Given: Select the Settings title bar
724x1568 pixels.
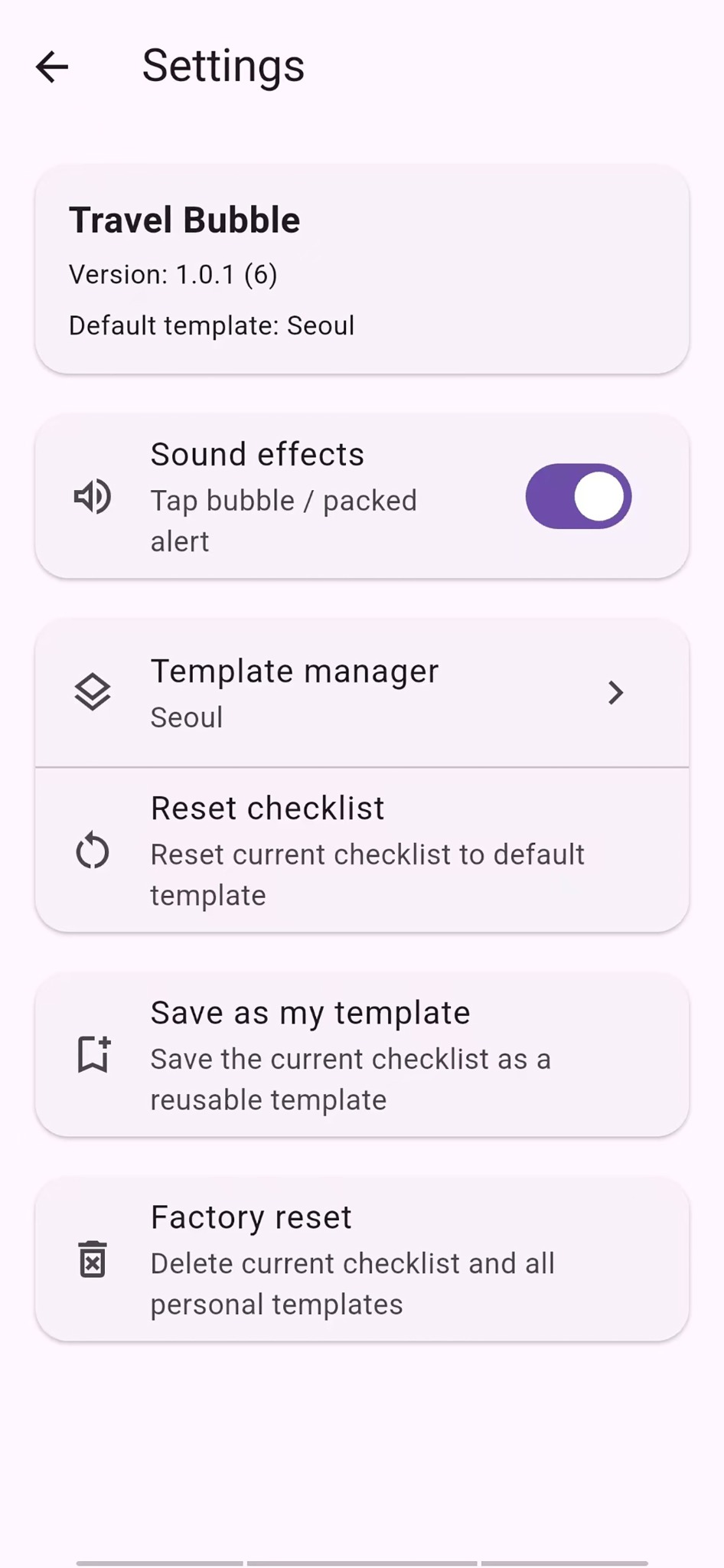Looking at the screenshot, I should point(222,67).
